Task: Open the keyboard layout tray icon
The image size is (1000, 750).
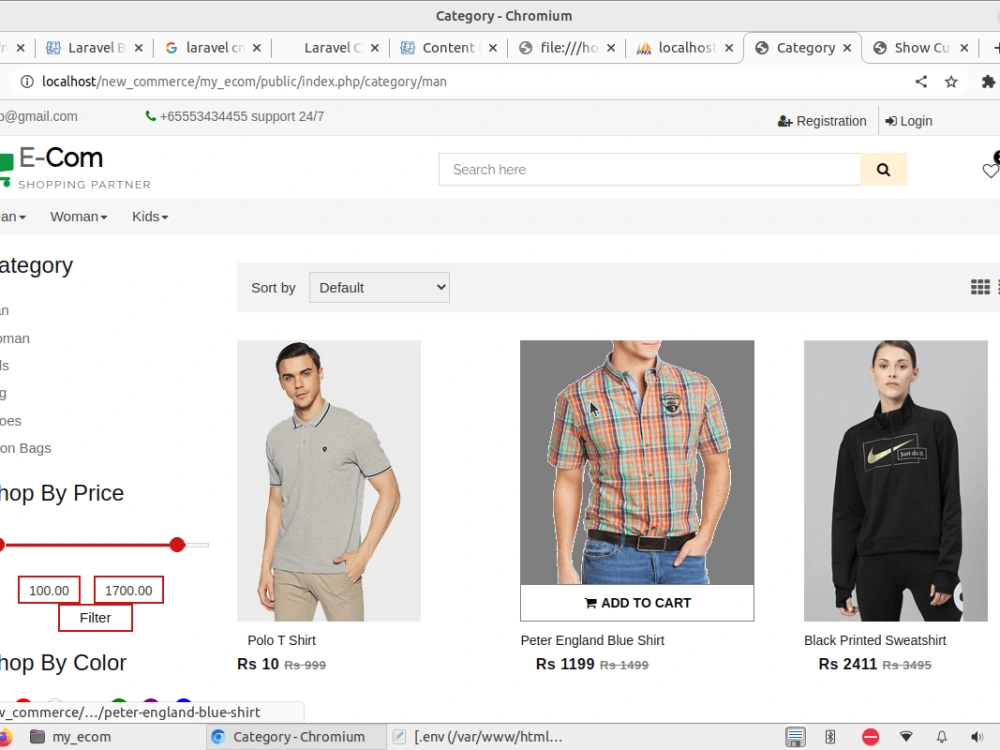Action: (x=795, y=737)
